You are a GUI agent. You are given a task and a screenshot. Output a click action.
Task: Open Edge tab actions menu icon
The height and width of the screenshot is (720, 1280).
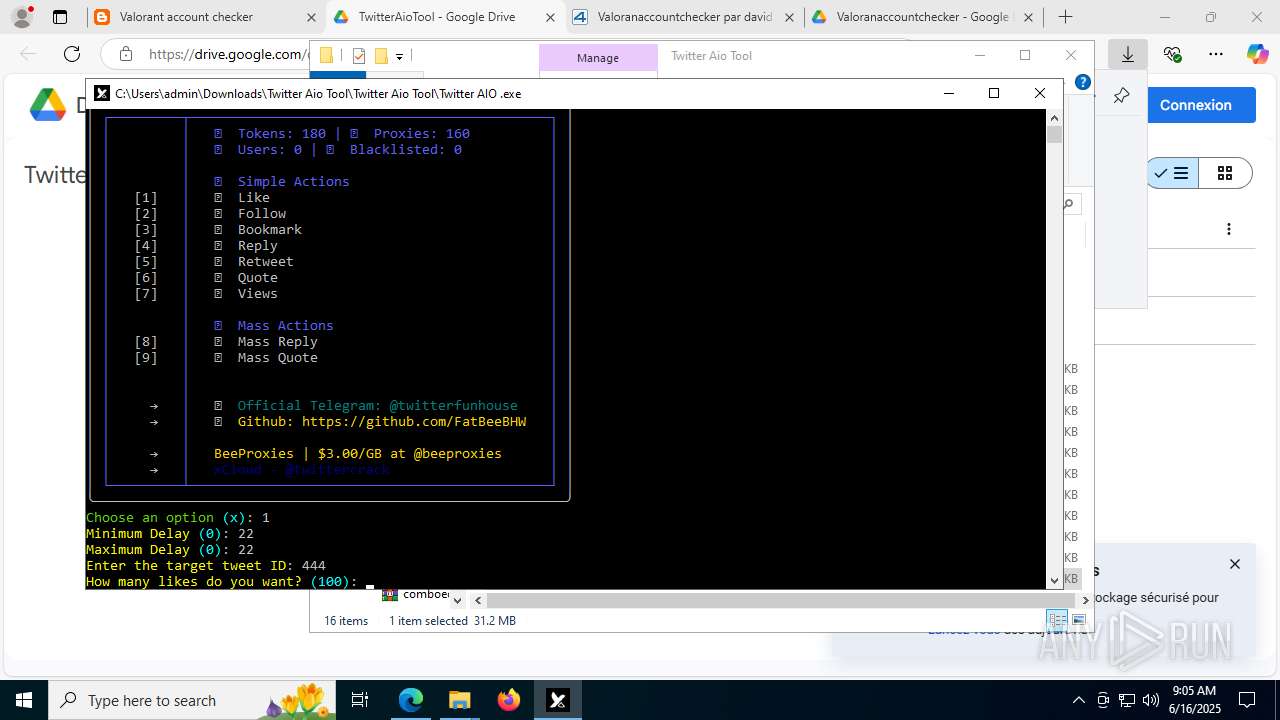tap(60, 17)
